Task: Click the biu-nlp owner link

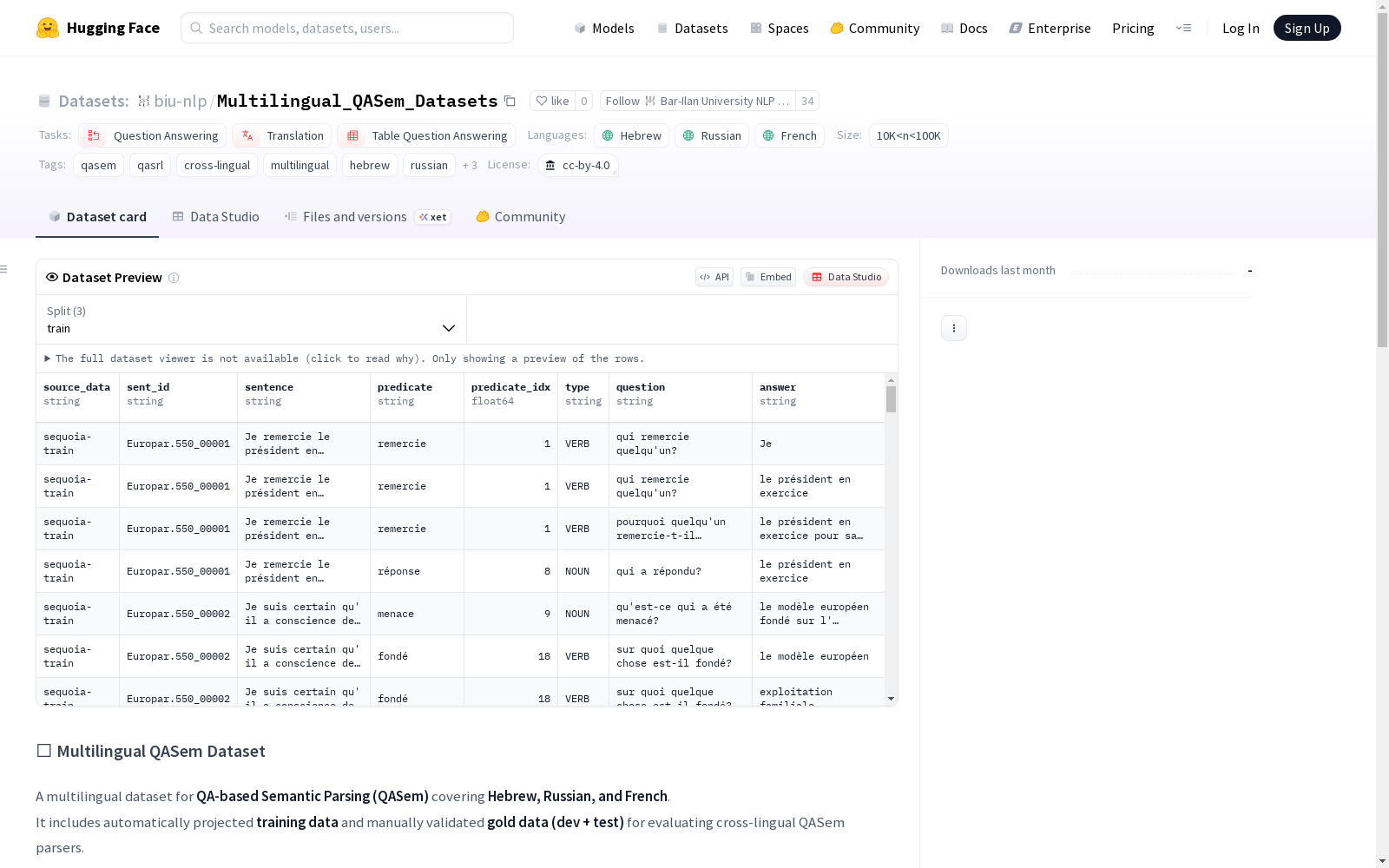Action: point(181,102)
